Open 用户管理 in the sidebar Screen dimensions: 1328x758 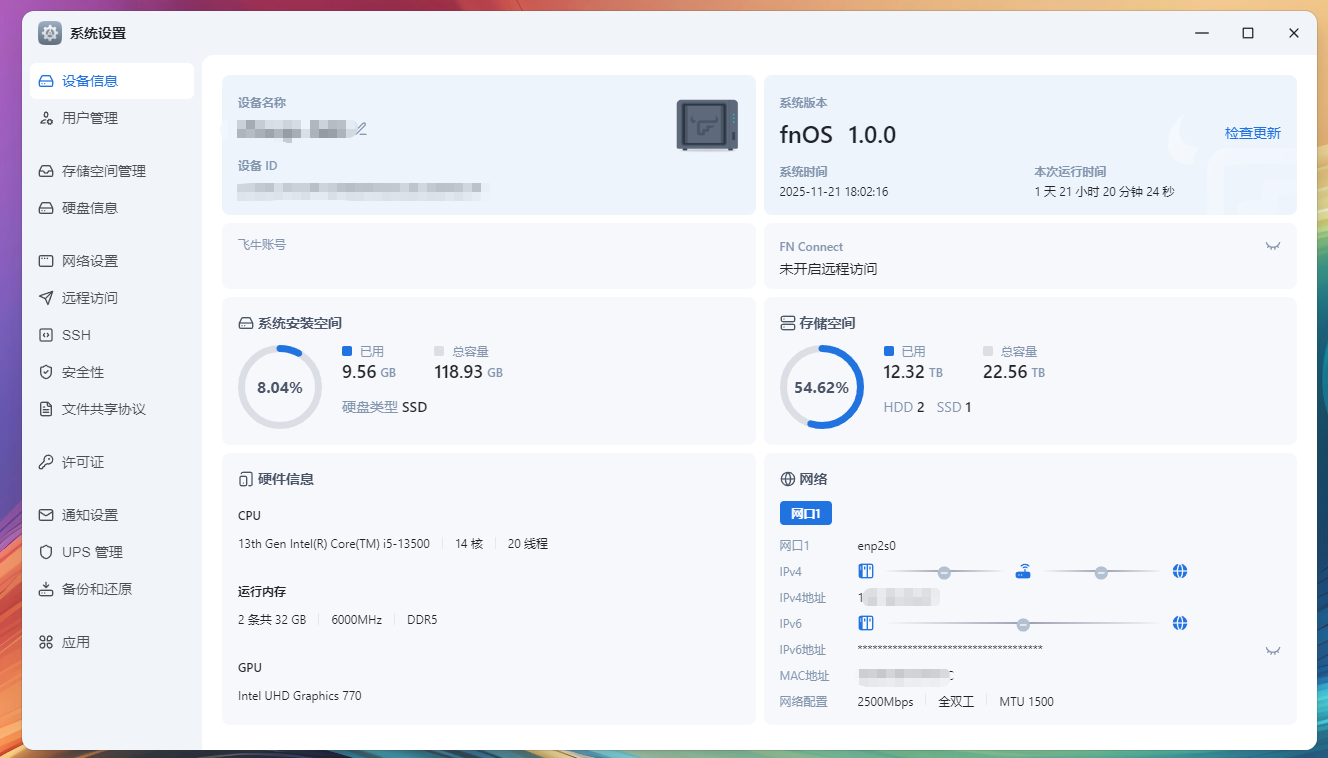[90, 118]
